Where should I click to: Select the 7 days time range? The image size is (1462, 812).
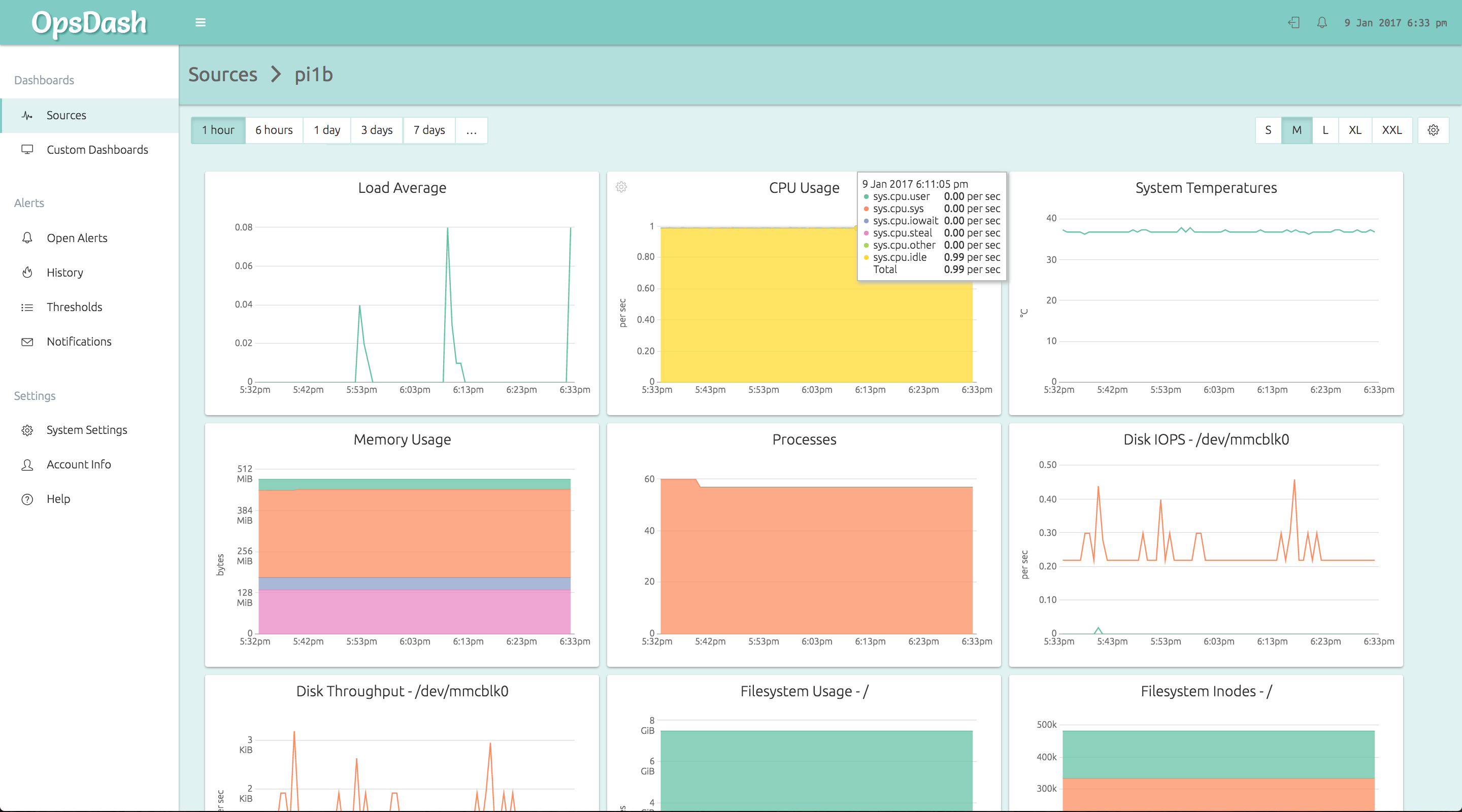click(429, 130)
